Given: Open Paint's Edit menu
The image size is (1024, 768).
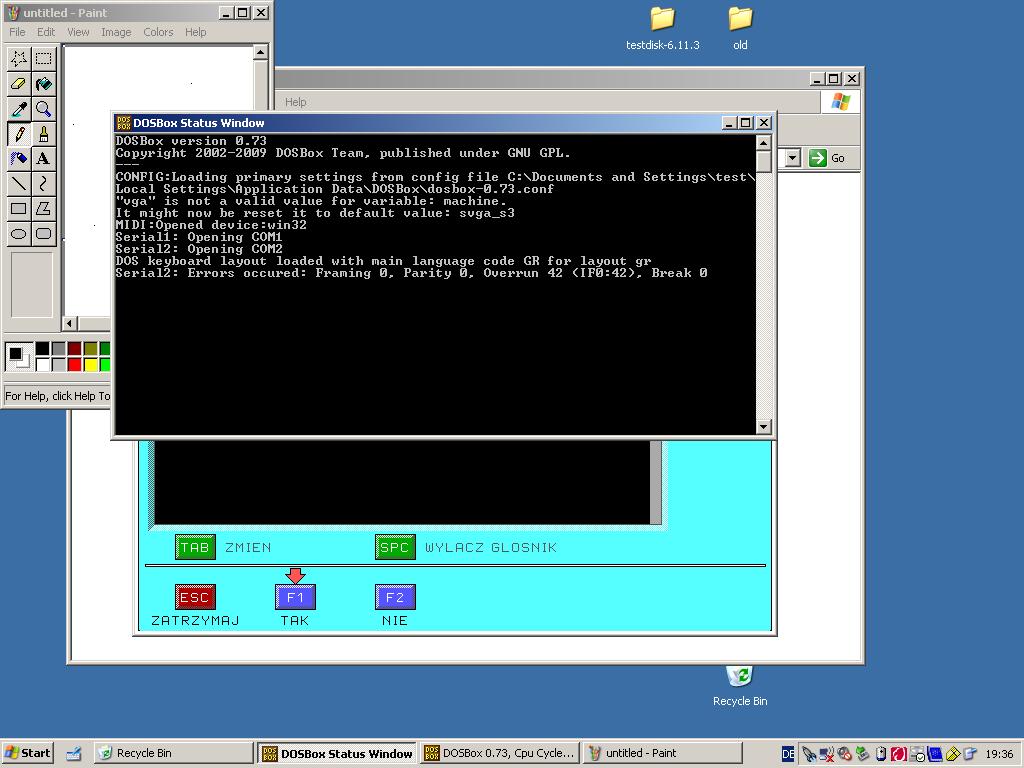Looking at the screenshot, I should pyautogui.click(x=46, y=32).
